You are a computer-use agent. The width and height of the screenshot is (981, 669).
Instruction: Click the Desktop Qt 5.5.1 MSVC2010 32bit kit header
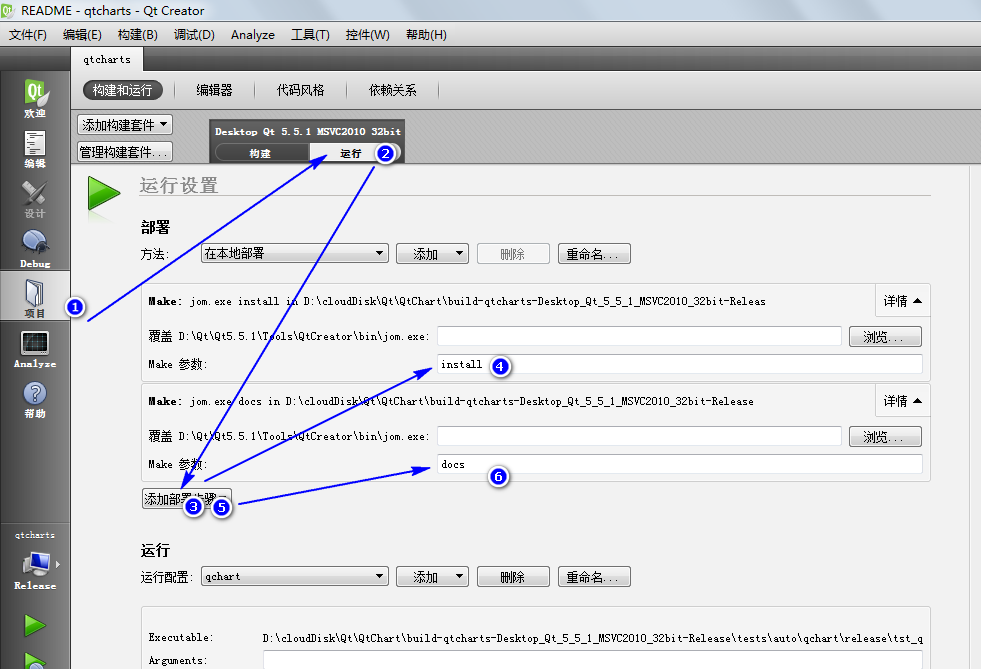point(308,131)
